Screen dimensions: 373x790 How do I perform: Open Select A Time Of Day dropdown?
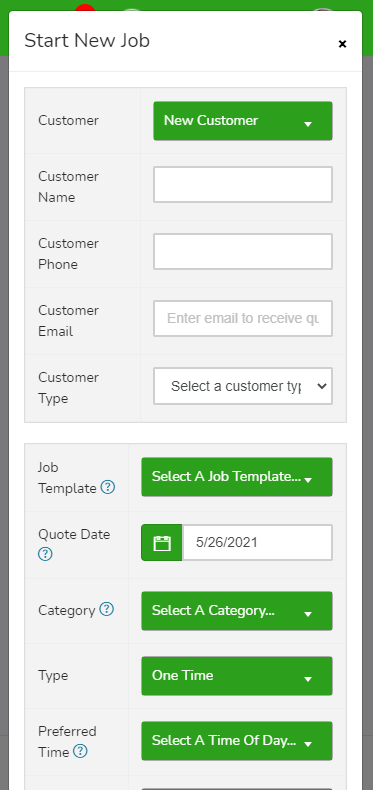tap(237, 741)
